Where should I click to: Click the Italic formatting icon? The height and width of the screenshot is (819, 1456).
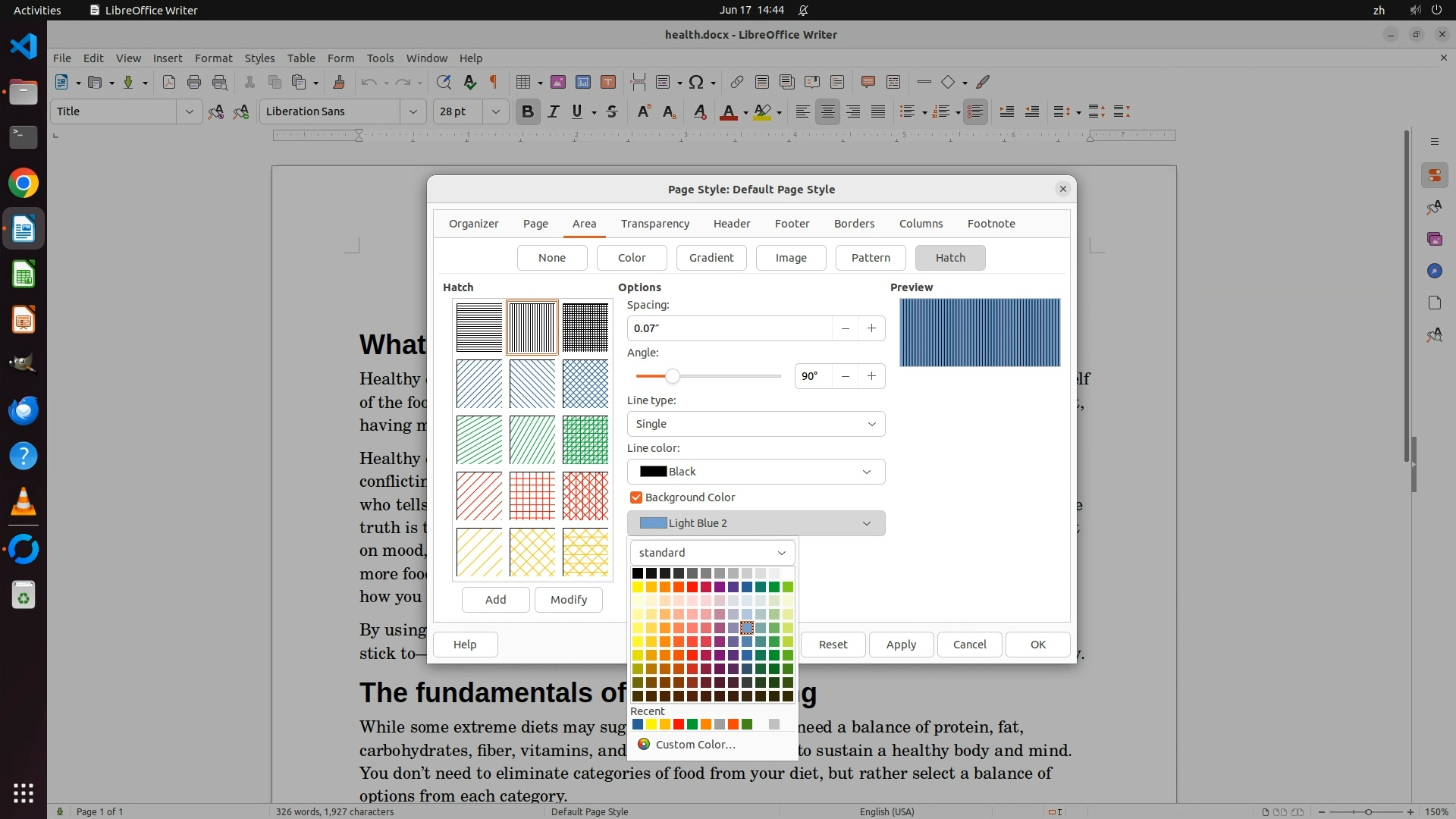coord(553,112)
